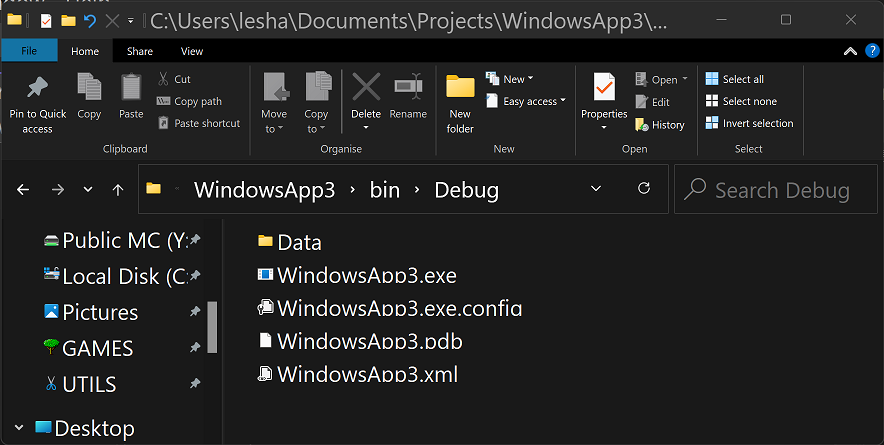Go back with the left arrow
Viewport: 884px width, 445px height.
[x=23, y=190]
